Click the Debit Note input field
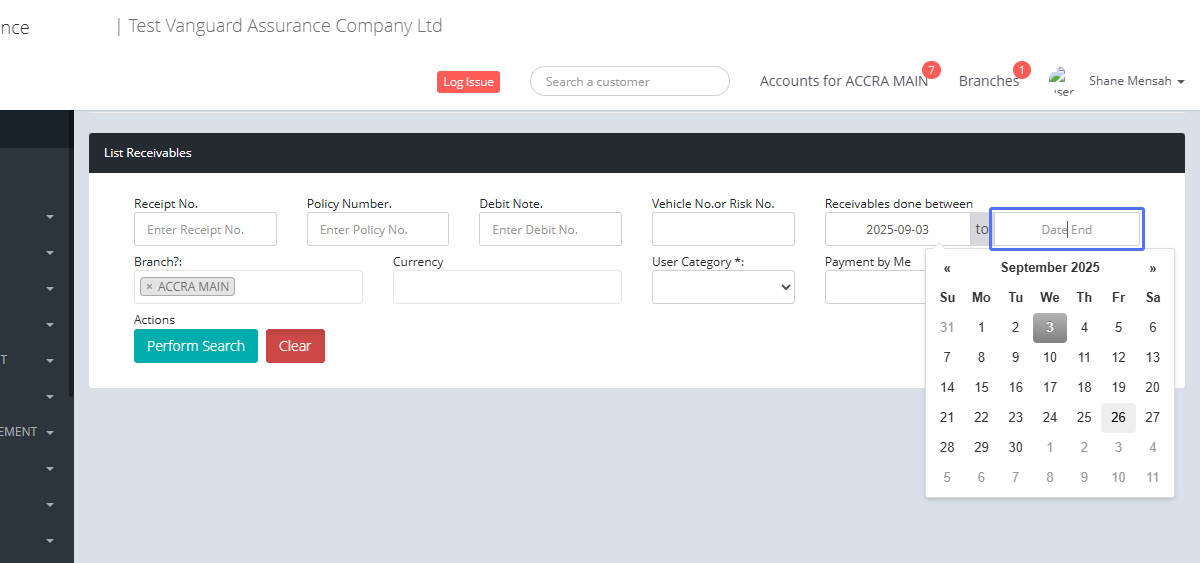 pos(550,229)
